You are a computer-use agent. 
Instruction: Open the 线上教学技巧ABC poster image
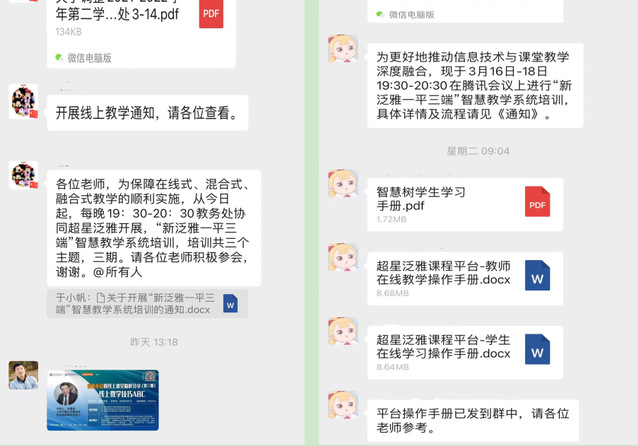[103, 400]
